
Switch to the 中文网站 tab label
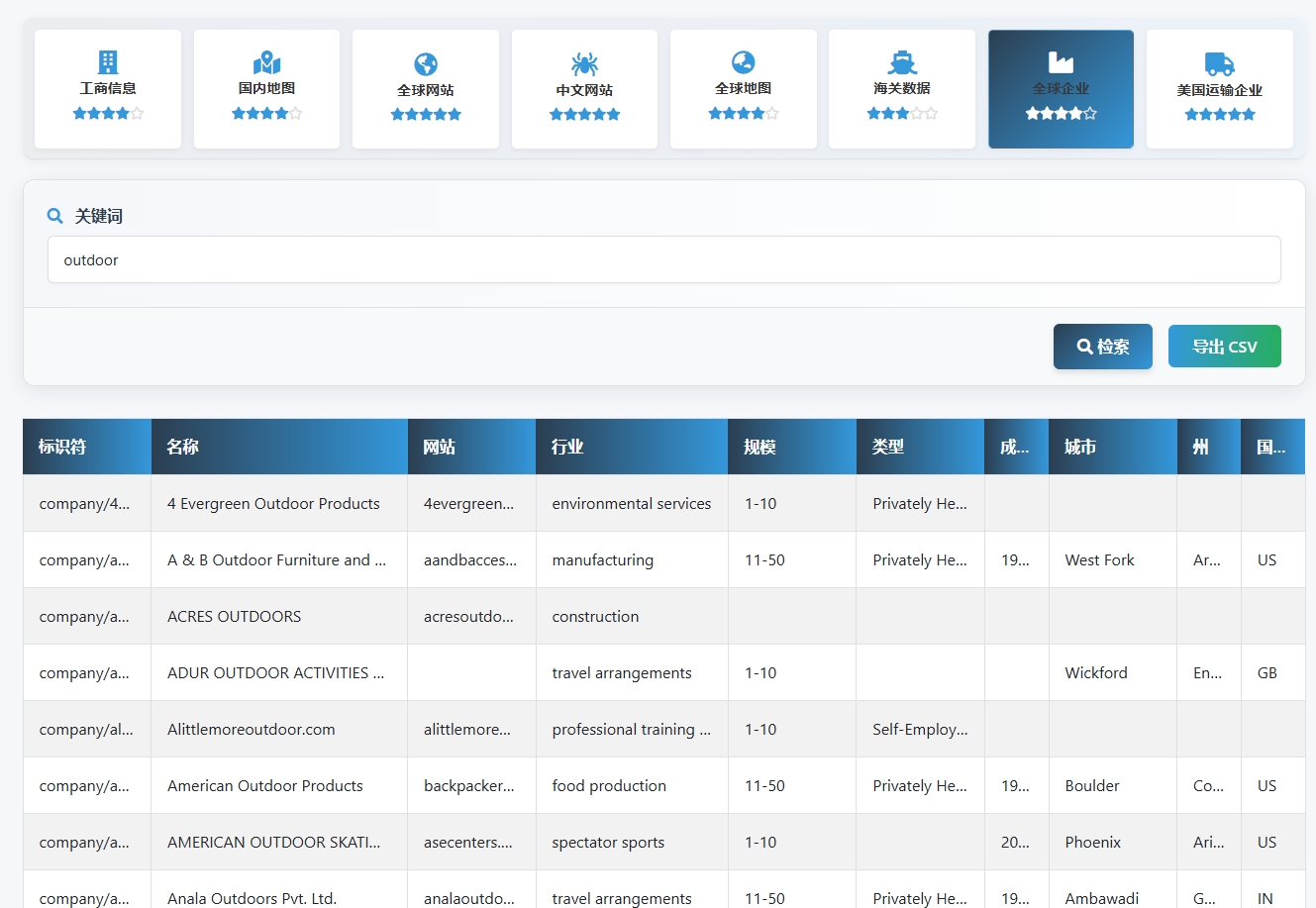point(584,90)
